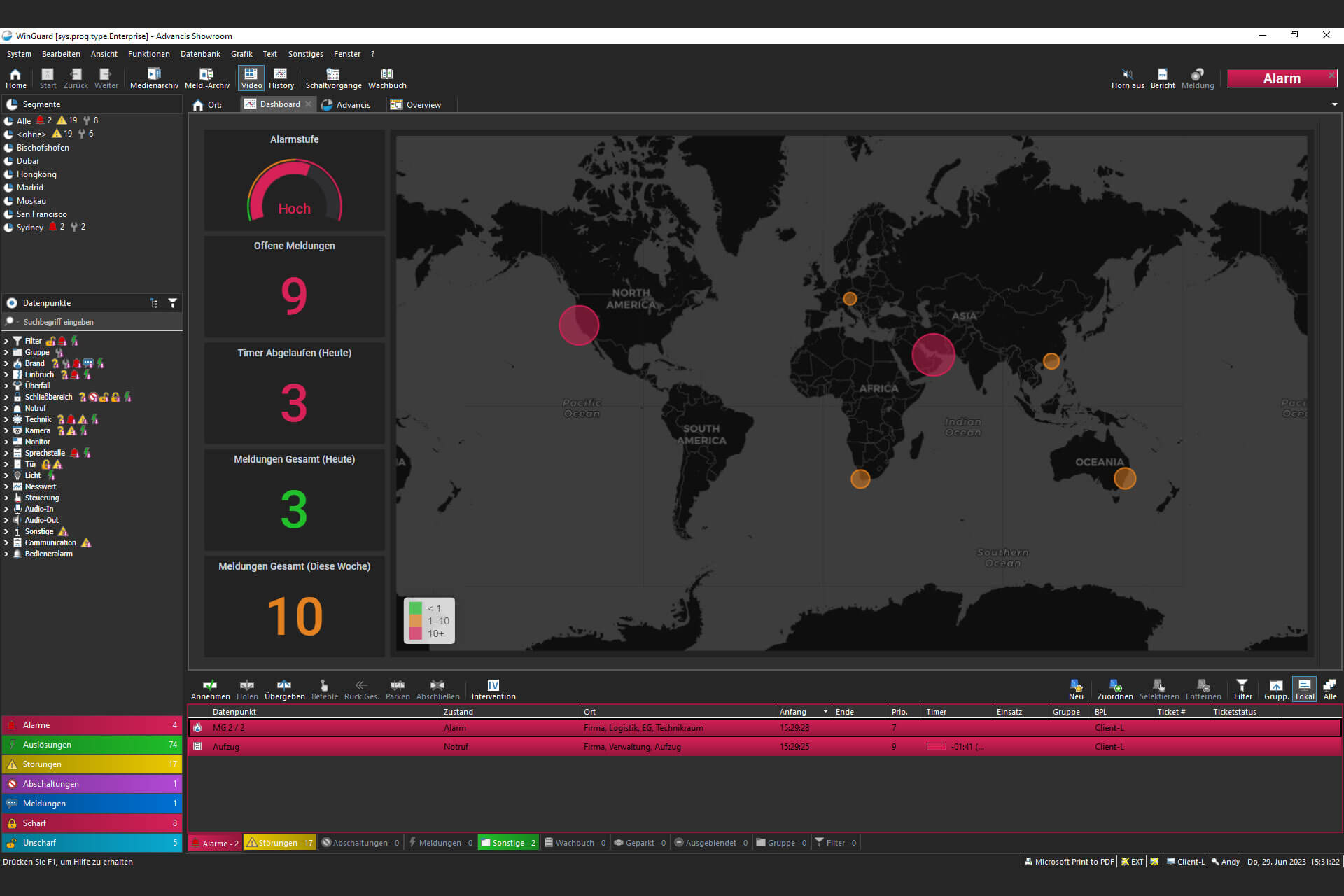Expand the Communication tree node
1344x896 pixels.
pyautogui.click(x=6, y=542)
